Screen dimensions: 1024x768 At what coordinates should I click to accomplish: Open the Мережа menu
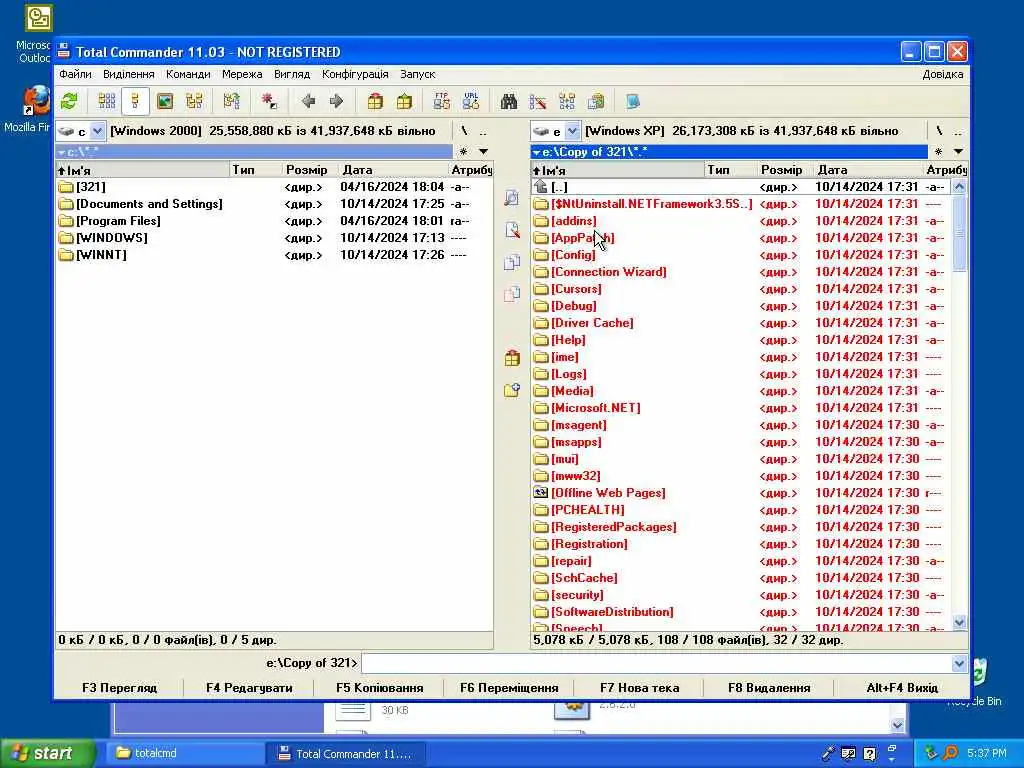pyautogui.click(x=242, y=74)
